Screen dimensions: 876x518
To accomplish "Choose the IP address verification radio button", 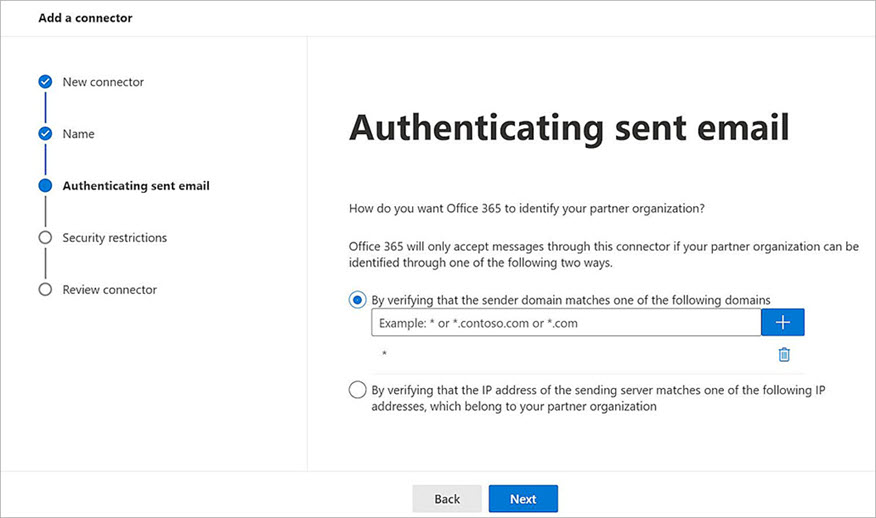I will coord(357,390).
